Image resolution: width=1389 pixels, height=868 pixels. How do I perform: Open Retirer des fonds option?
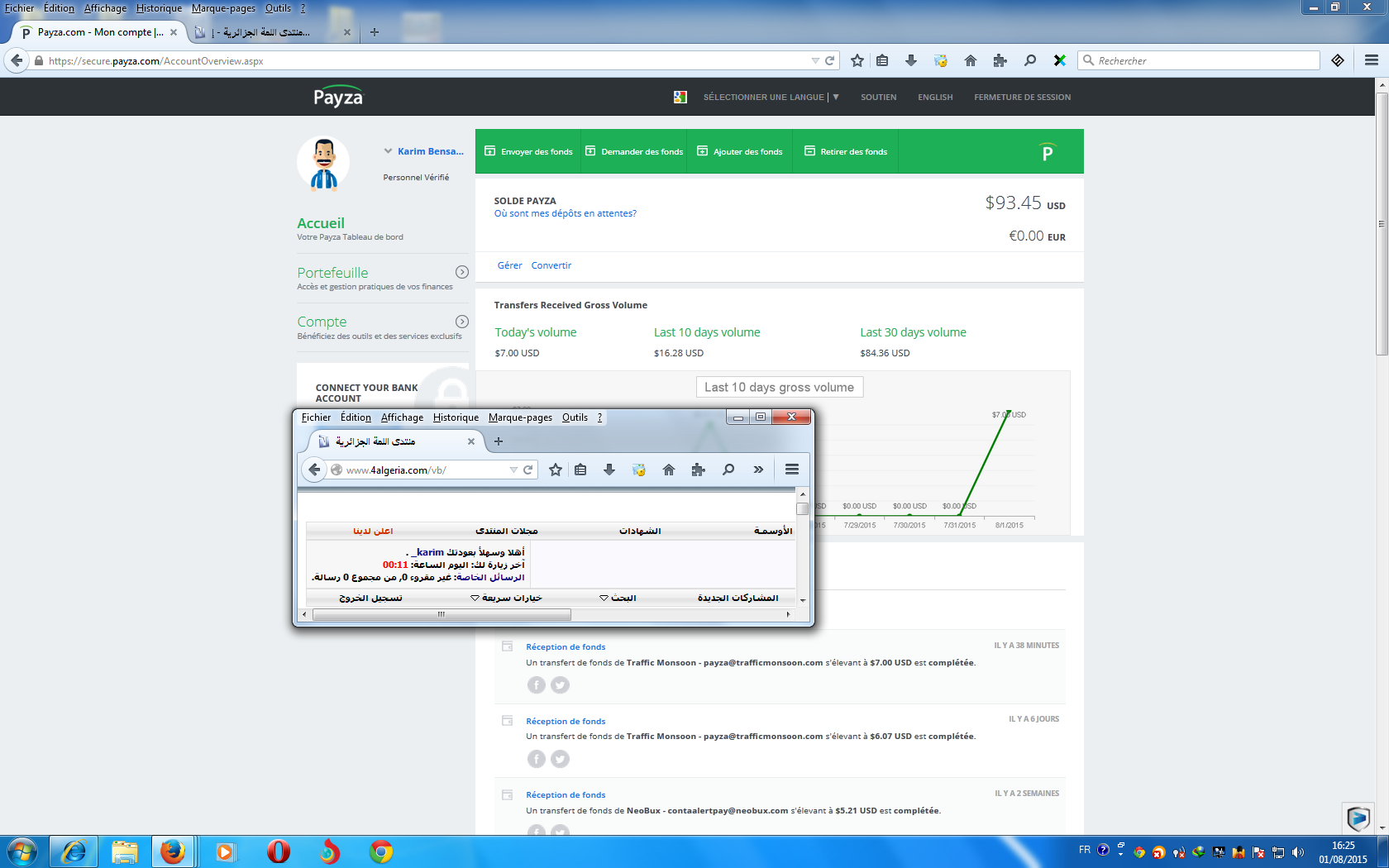pyautogui.click(x=846, y=151)
